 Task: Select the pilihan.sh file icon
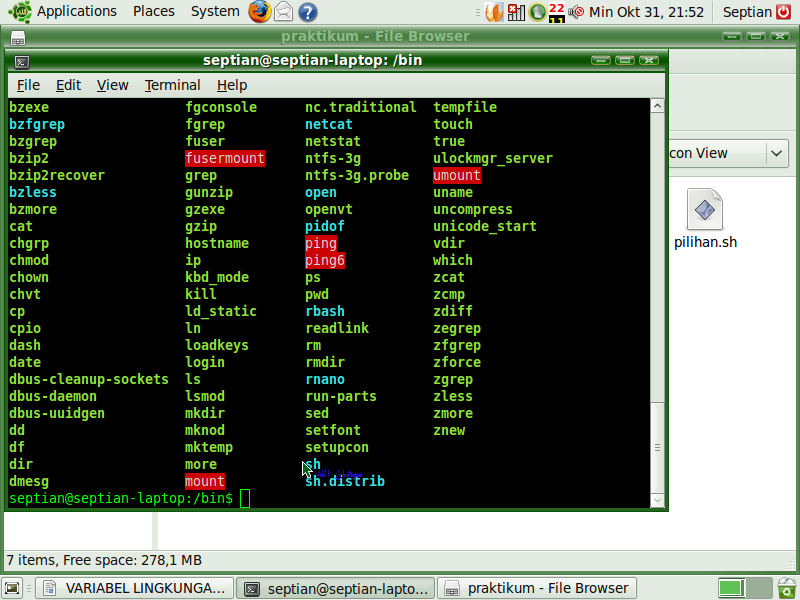tap(705, 209)
